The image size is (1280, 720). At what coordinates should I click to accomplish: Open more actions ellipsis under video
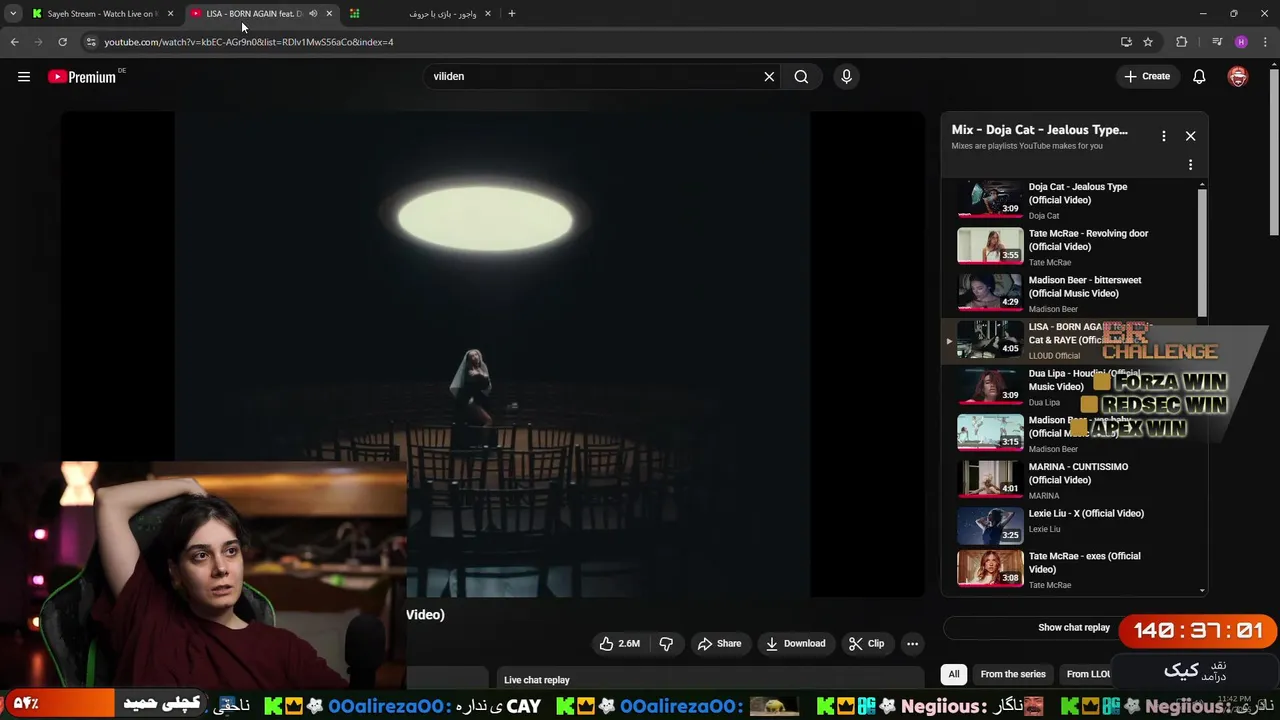(912, 644)
